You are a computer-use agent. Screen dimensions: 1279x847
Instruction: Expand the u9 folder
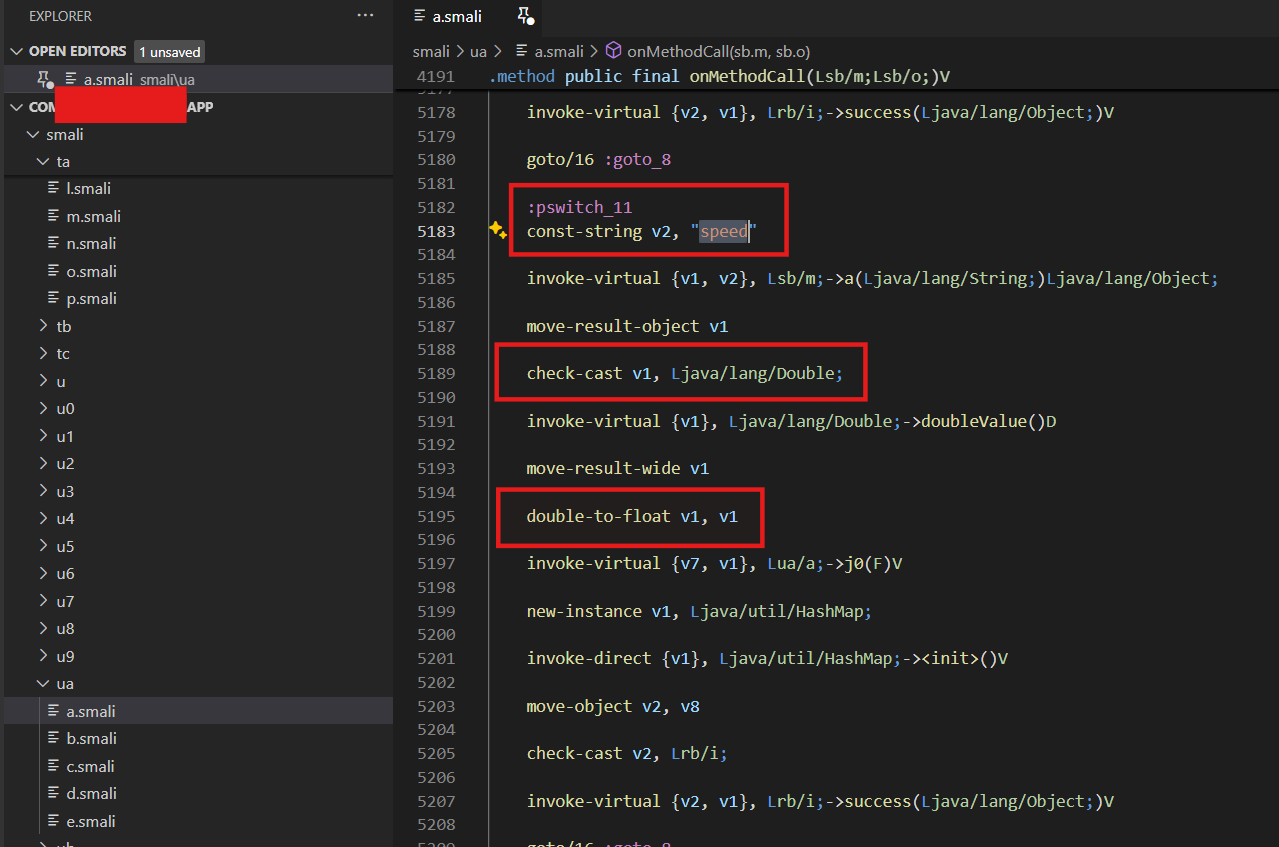pyautogui.click(x=43, y=656)
